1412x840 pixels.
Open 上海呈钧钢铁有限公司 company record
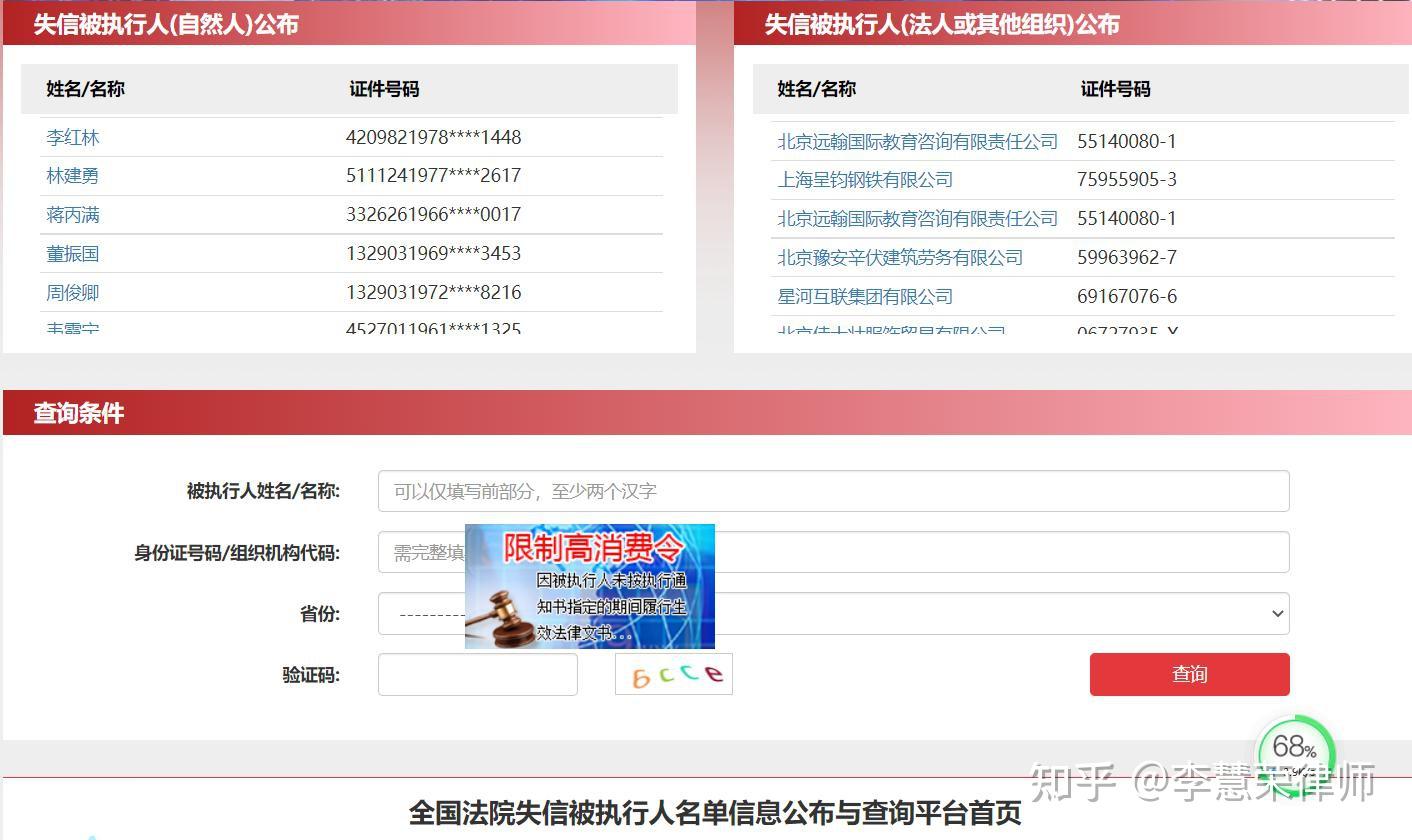coord(865,180)
